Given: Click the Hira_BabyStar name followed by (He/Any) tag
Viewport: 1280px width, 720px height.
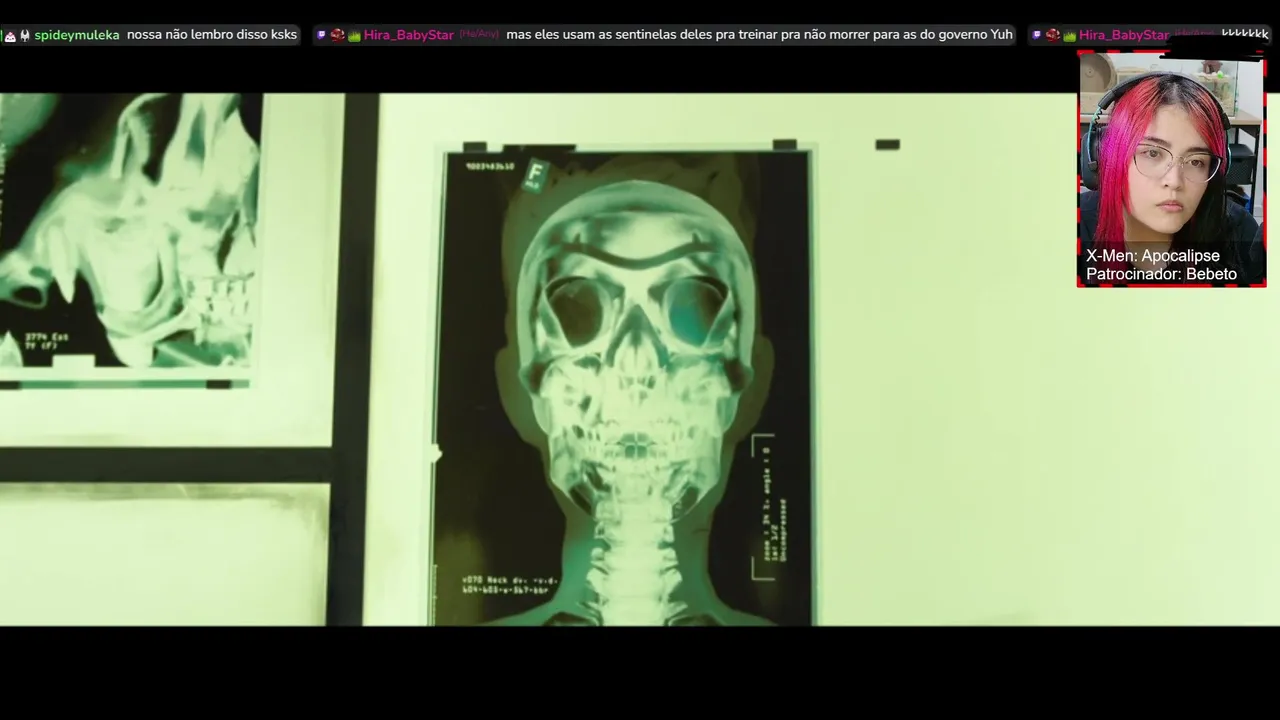Looking at the screenshot, I should click(409, 35).
